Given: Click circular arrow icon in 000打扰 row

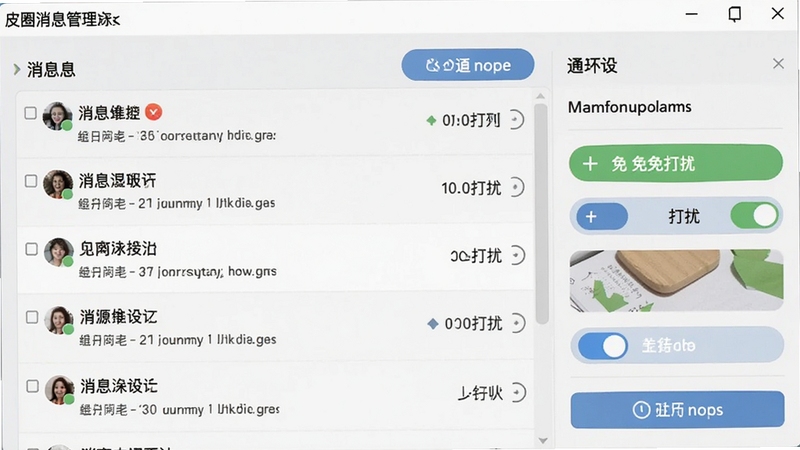Looking at the screenshot, I should [518, 323].
